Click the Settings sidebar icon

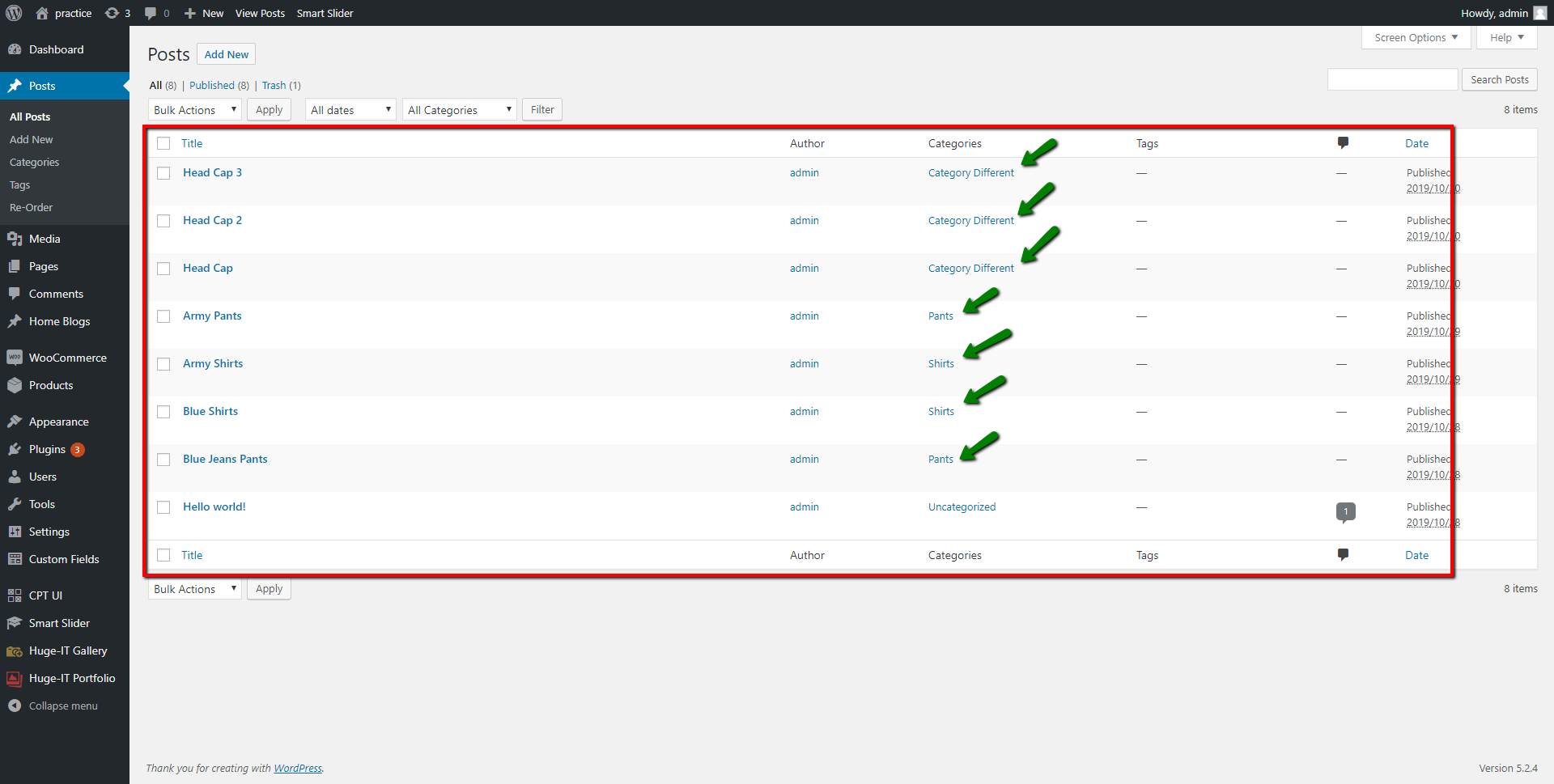pyautogui.click(x=15, y=532)
